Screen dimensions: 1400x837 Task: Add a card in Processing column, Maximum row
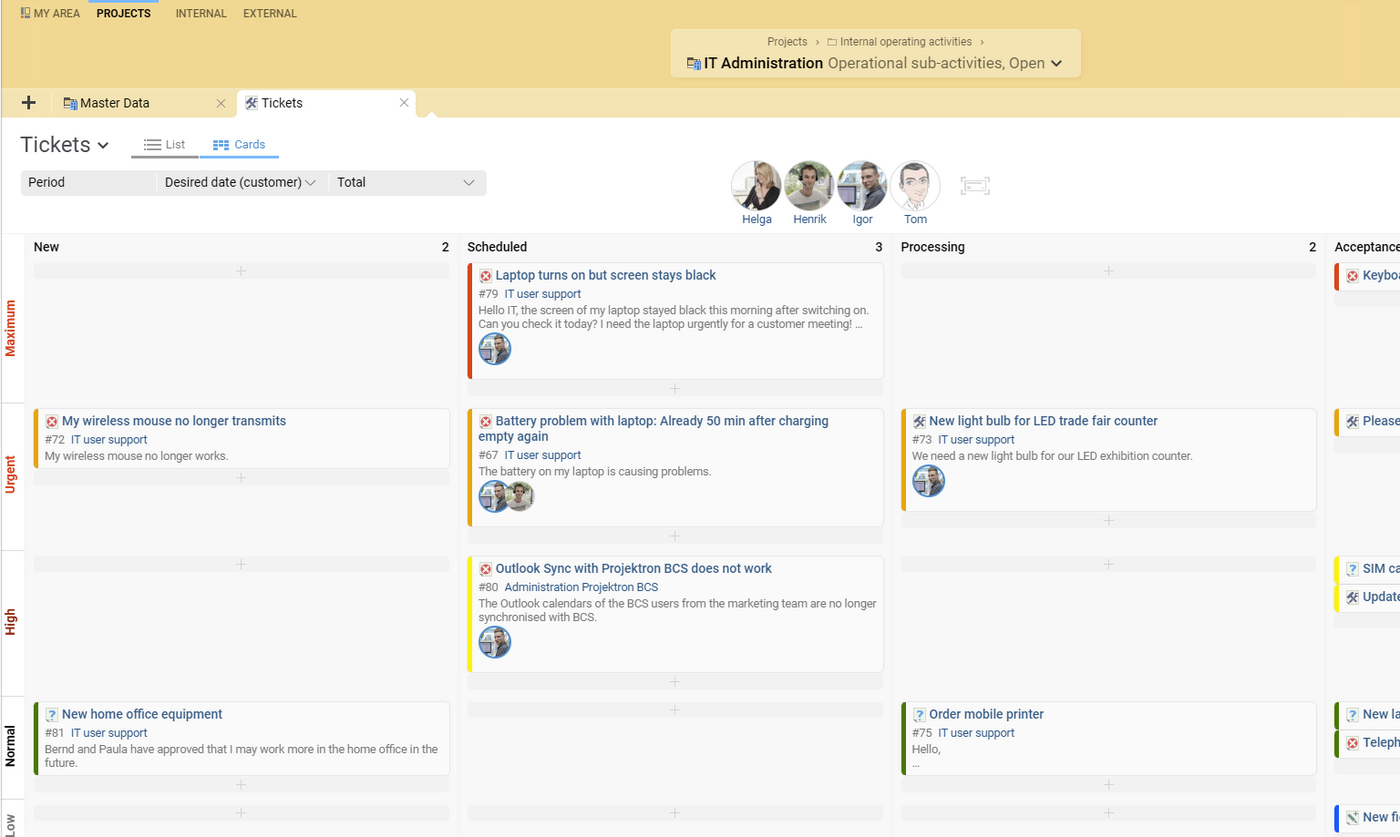[x=1108, y=271]
